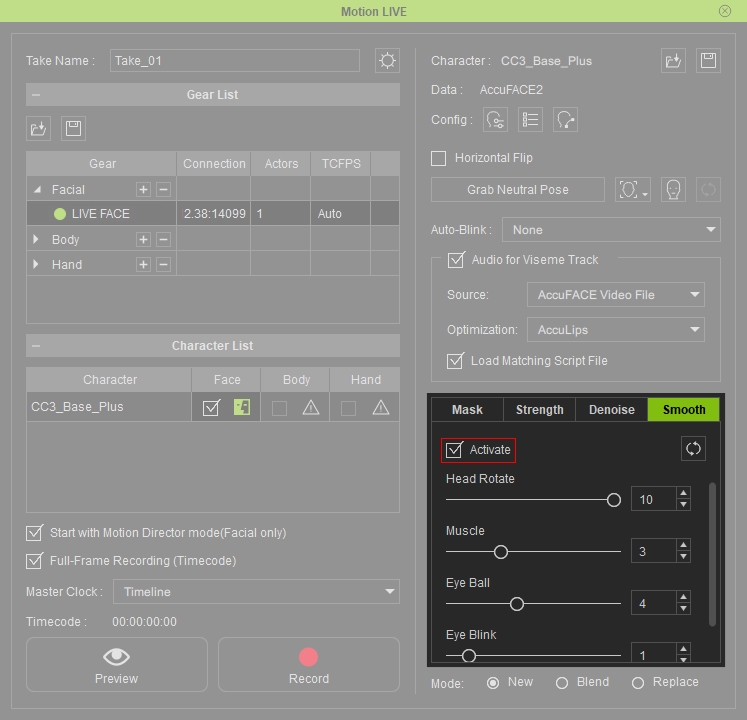The height and width of the screenshot is (720, 747).
Task: Click the Auto TCFPS cell
Action: coord(340,213)
